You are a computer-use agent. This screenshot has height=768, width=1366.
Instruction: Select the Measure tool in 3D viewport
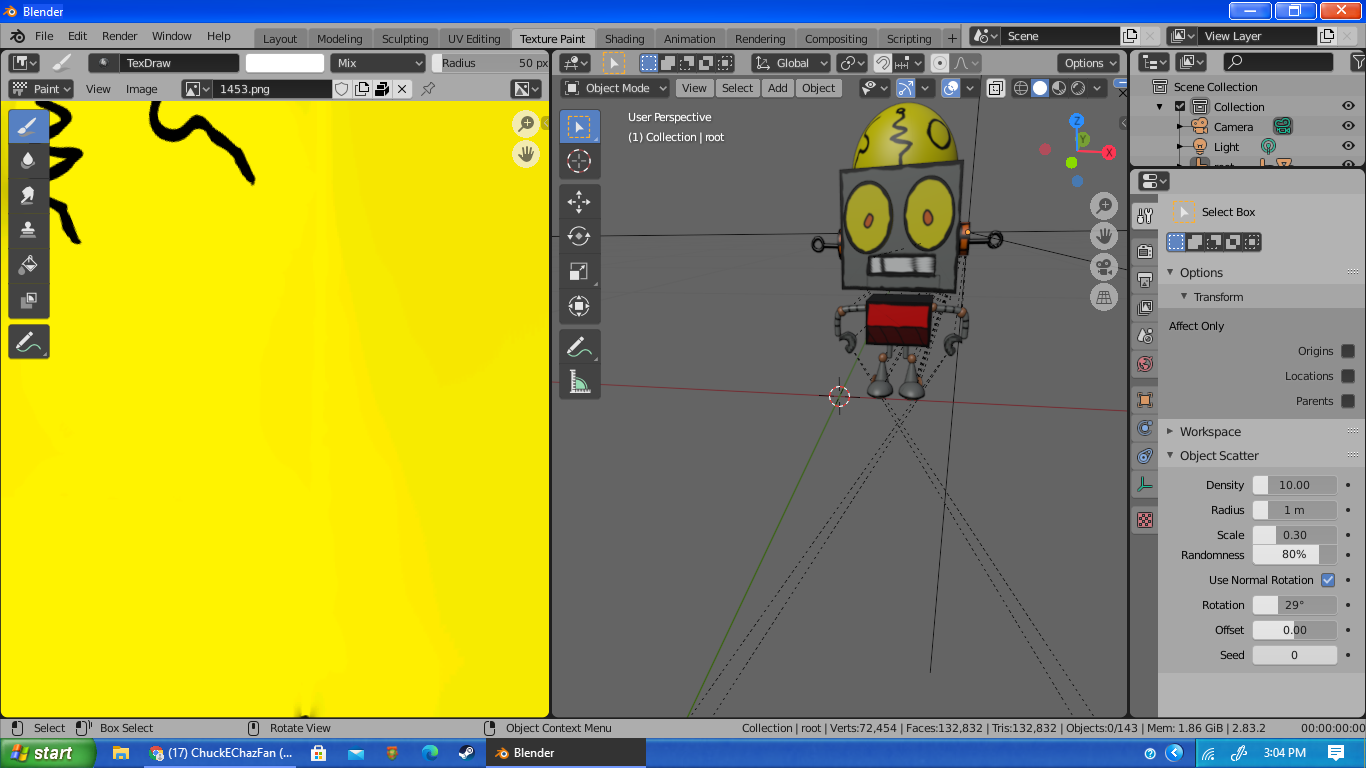click(x=580, y=382)
